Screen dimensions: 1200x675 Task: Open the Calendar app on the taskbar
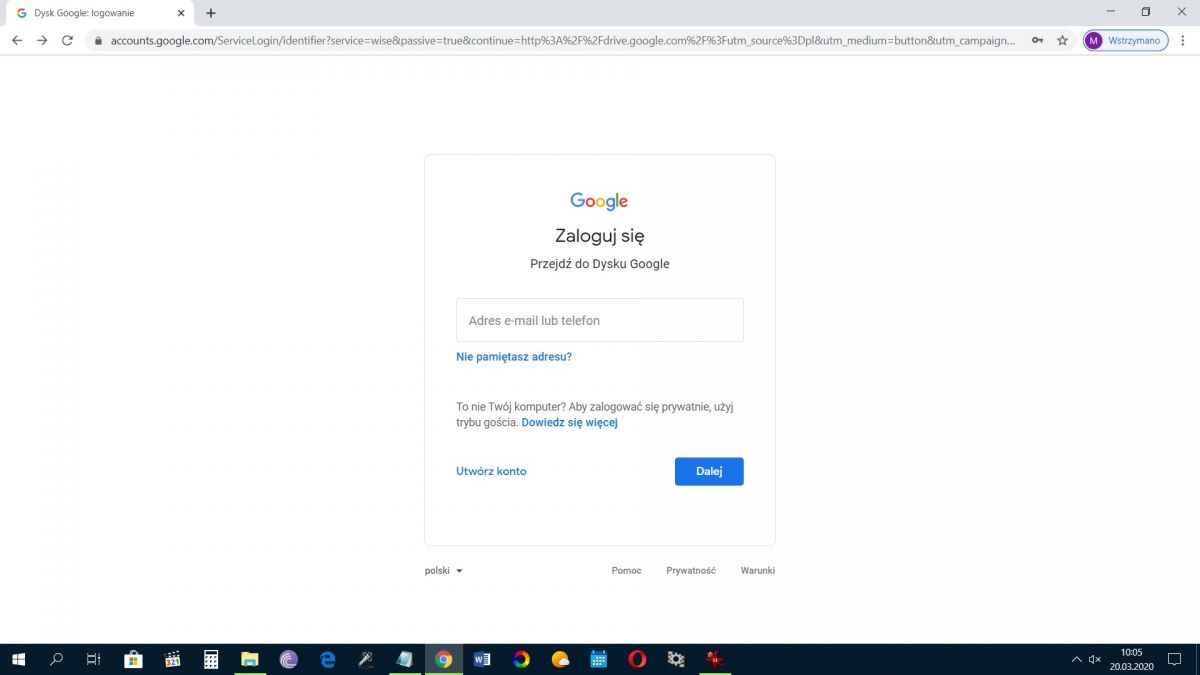(599, 659)
